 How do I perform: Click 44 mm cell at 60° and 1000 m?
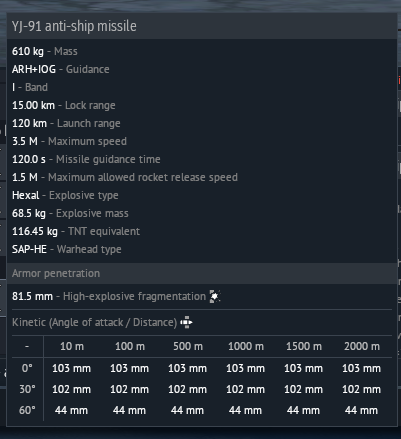pyautogui.click(x=245, y=410)
